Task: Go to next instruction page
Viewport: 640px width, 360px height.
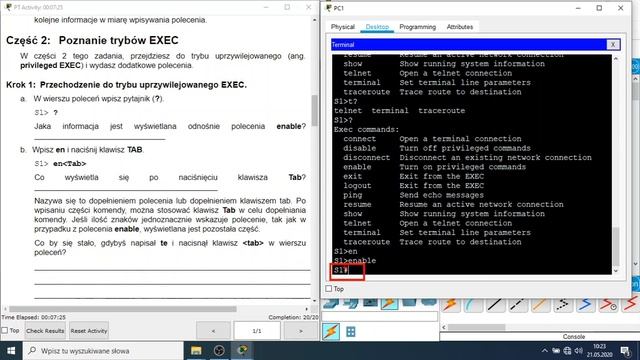Action: [x=301, y=331]
